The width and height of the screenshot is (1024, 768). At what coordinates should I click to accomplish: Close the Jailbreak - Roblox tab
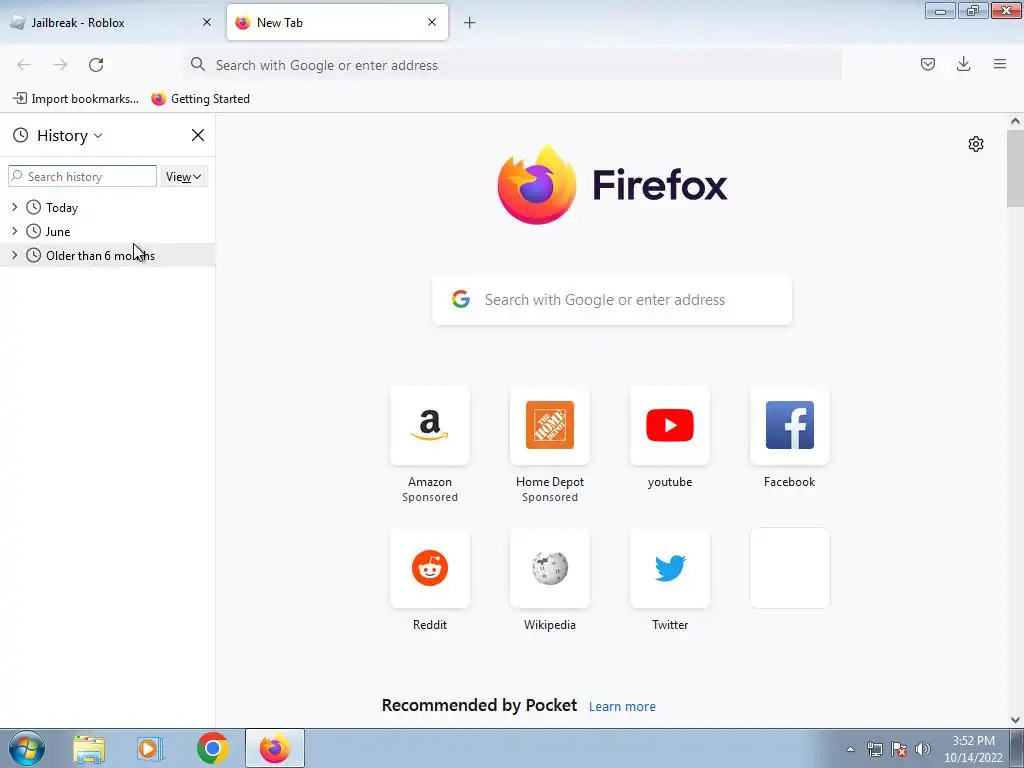pyautogui.click(x=207, y=22)
